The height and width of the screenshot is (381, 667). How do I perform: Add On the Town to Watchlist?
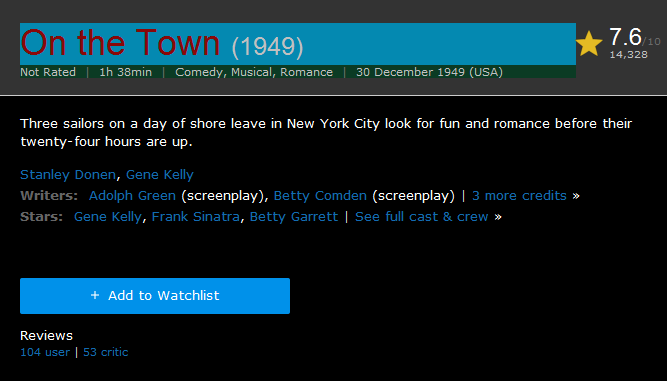click(155, 296)
